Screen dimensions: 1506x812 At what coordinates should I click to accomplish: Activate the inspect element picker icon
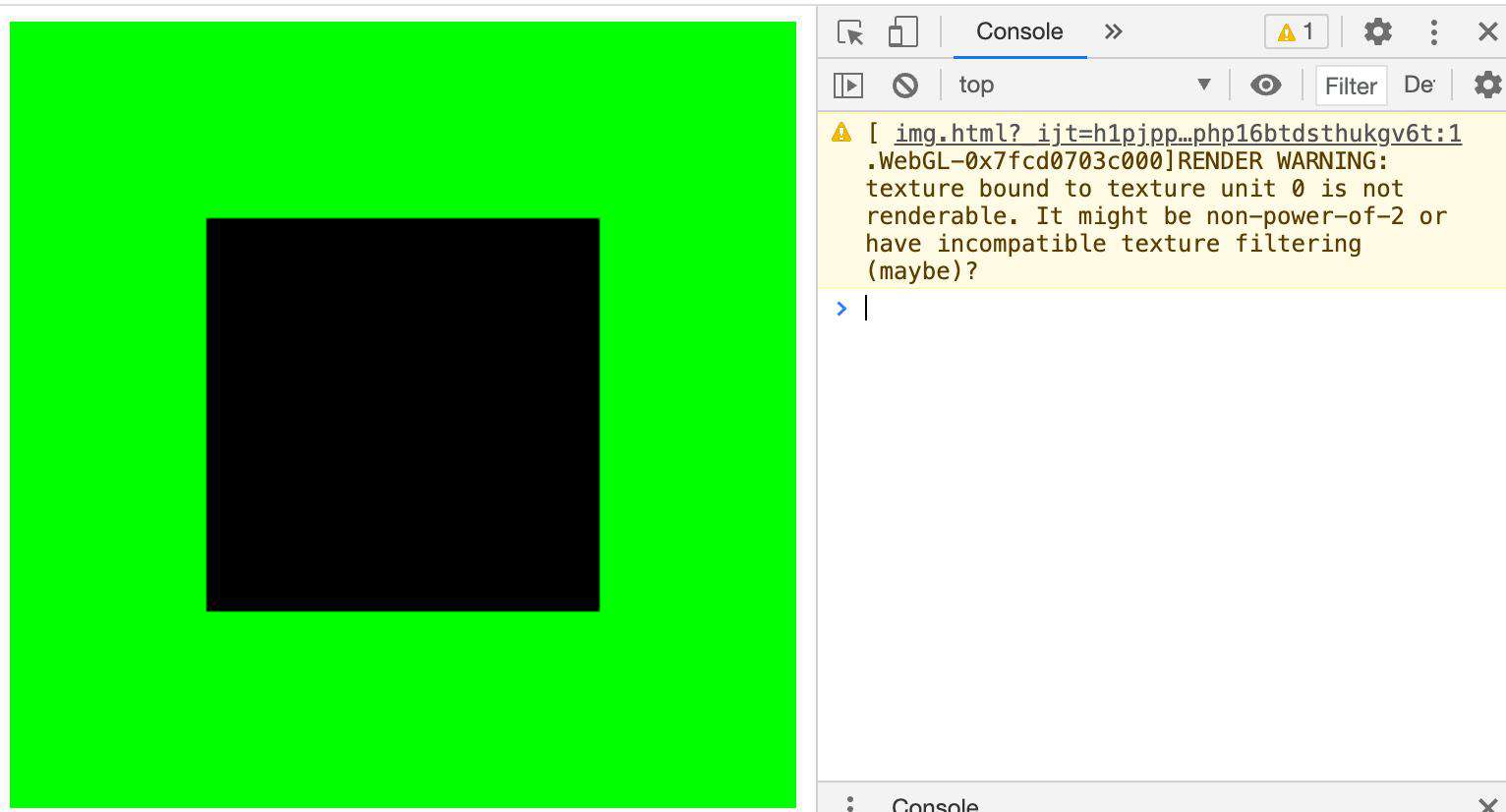coord(850,32)
